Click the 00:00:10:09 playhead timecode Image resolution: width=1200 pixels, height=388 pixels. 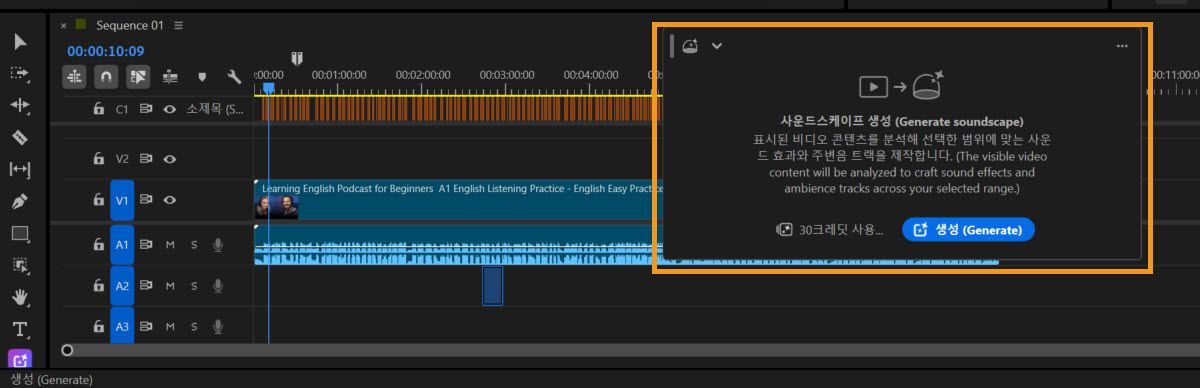pos(106,51)
